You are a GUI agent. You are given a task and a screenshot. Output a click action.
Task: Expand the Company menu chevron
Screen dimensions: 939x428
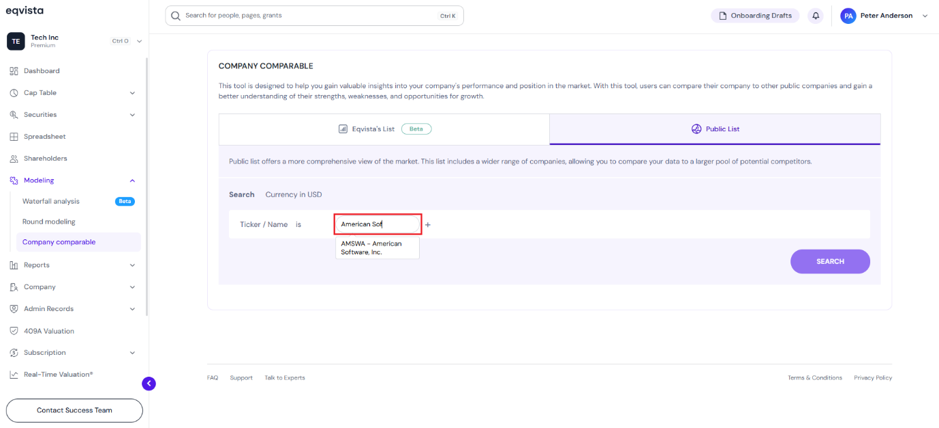click(x=132, y=287)
